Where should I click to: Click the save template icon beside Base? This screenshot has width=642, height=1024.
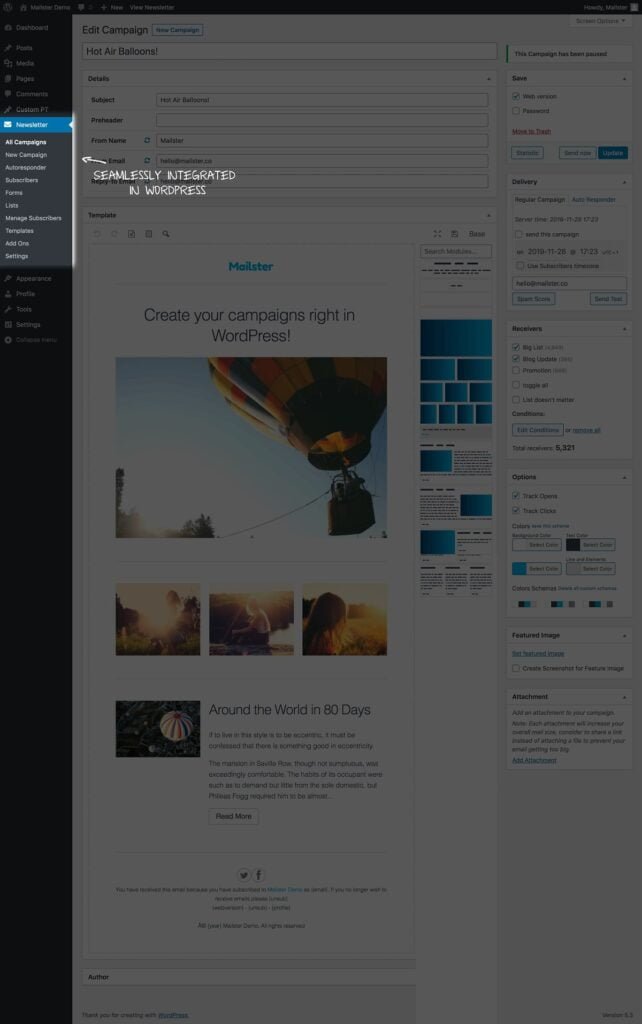point(454,234)
